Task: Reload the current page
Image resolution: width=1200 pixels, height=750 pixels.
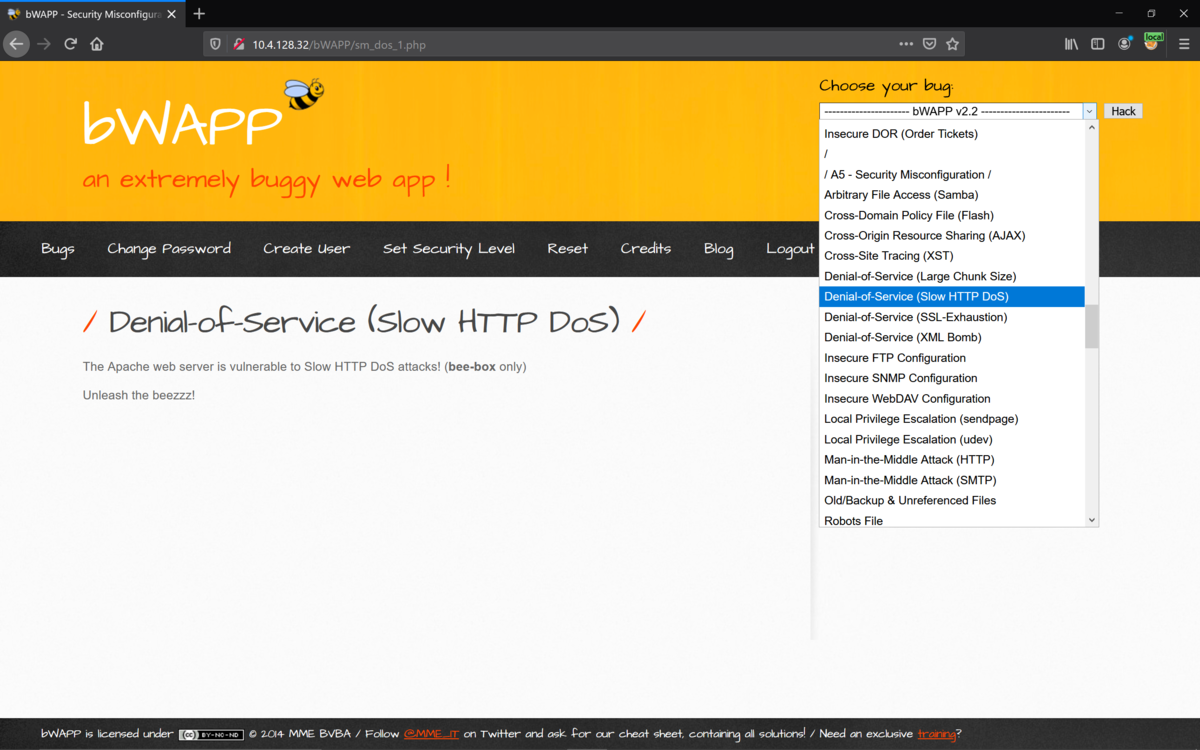Action: click(70, 43)
